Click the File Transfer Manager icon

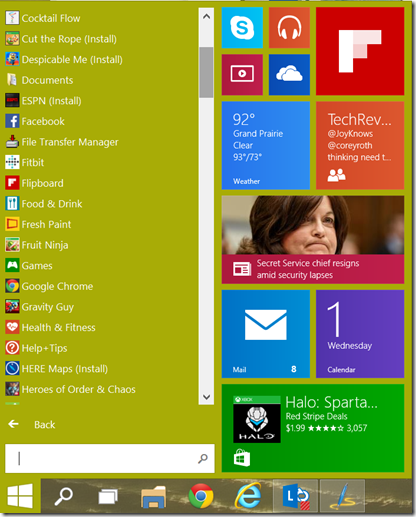pyautogui.click(x=12, y=142)
